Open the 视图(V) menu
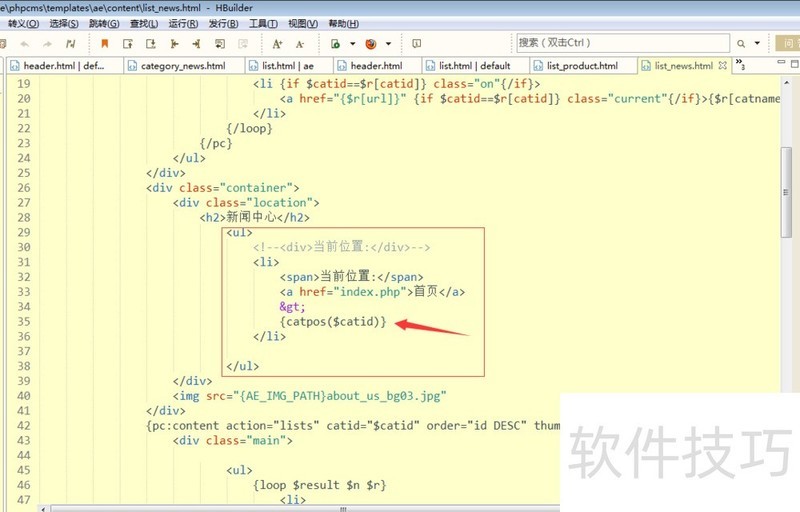 (303, 23)
